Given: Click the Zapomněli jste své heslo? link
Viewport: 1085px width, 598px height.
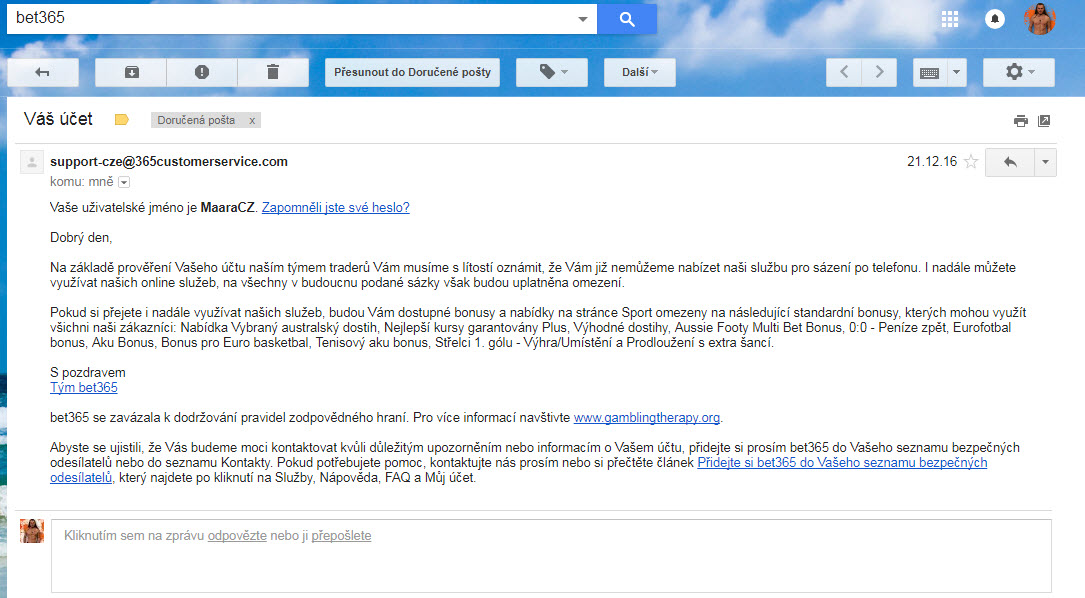Looking at the screenshot, I should (336, 208).
